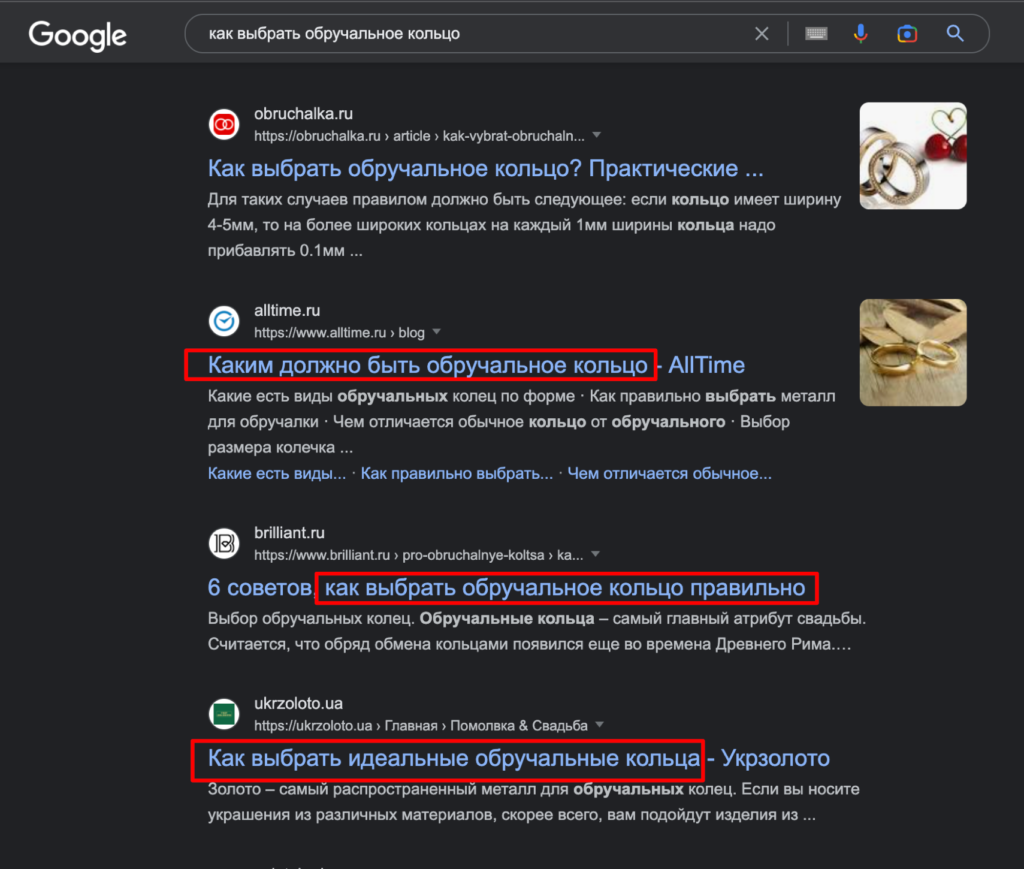Click the wedding rings with cherries thumbnail
1024x869 pixels.
[x=912, y=156]
